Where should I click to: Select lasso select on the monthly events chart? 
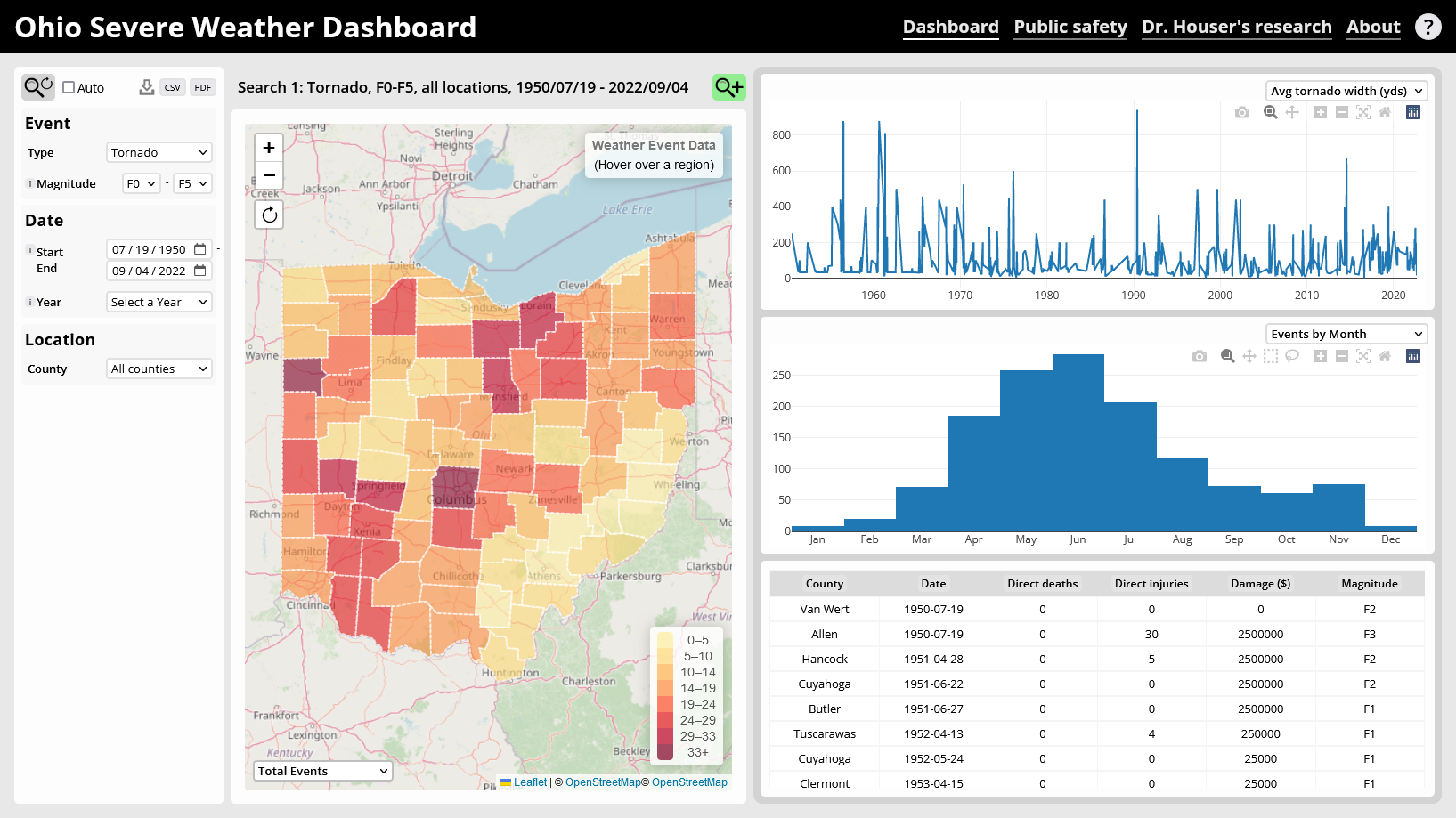pos(1292,356)
